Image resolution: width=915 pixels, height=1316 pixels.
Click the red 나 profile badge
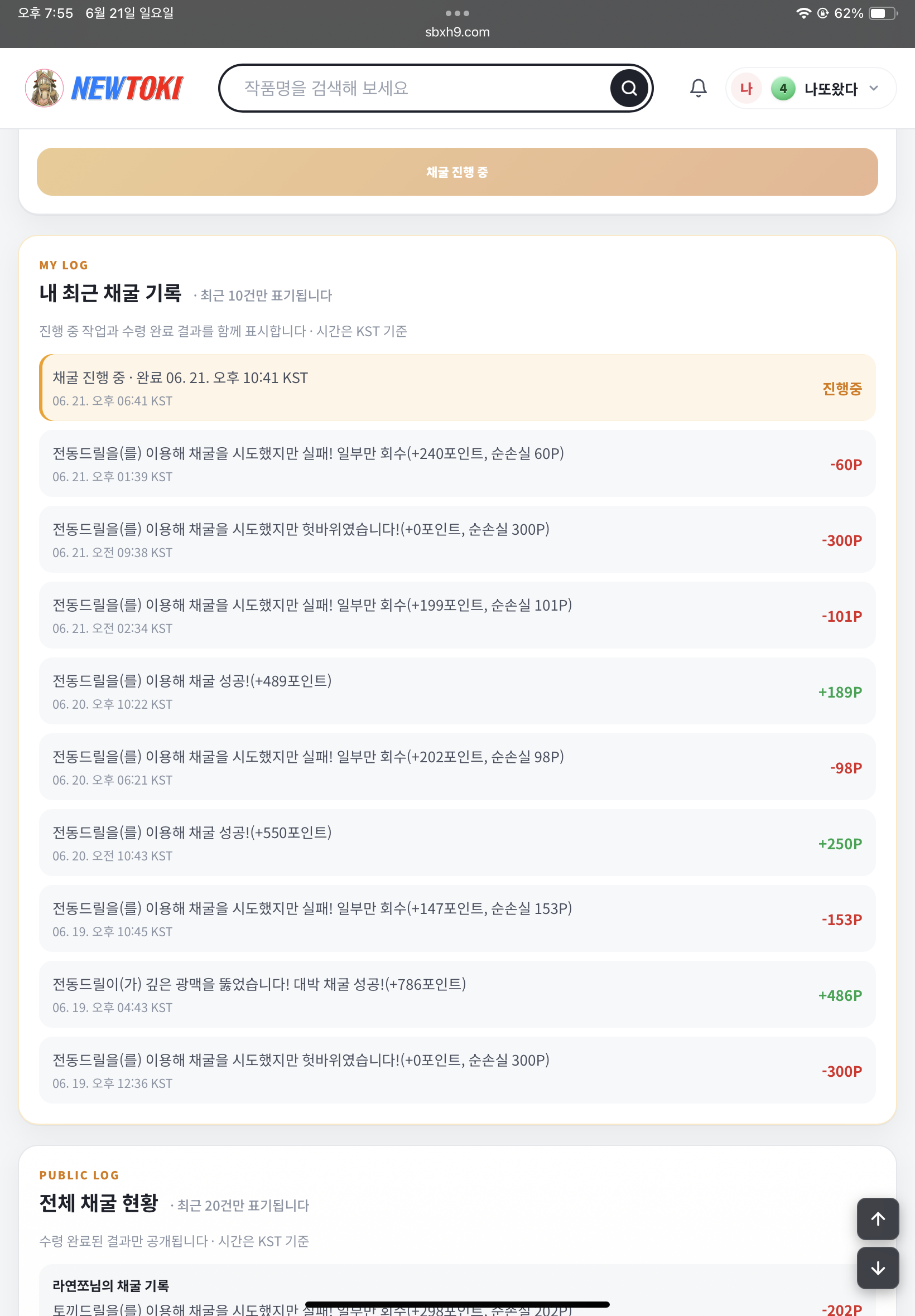click(x=745, y=88)
